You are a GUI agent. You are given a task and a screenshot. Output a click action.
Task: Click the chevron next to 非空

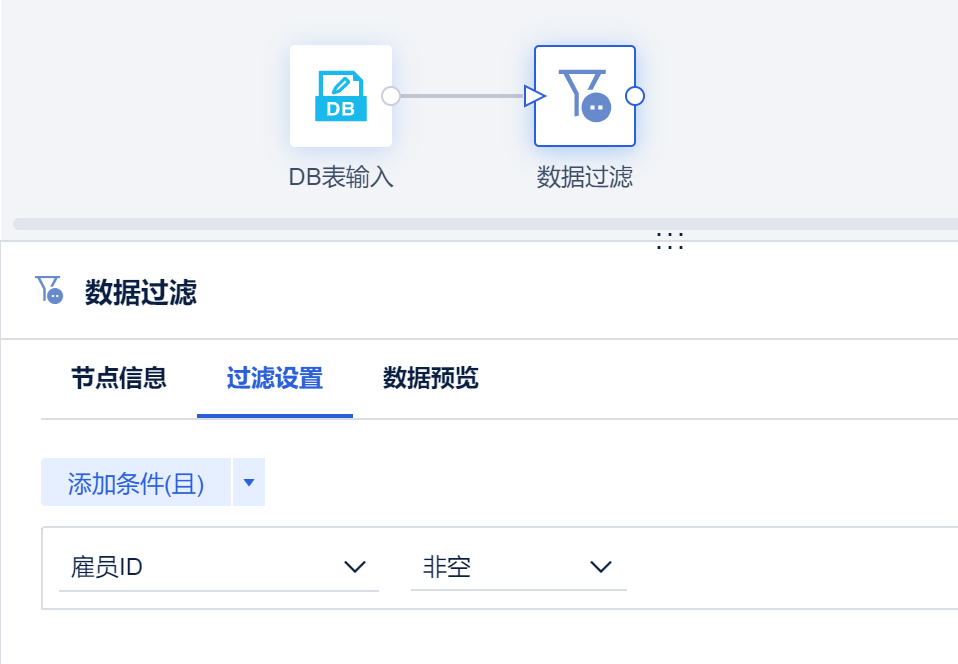pos(600,568)
